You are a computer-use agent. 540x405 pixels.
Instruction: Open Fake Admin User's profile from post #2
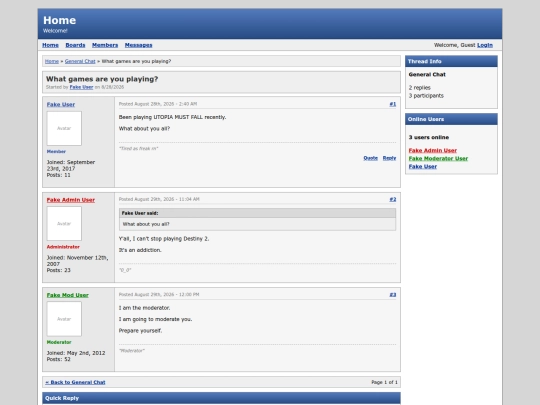coord(71,200)
